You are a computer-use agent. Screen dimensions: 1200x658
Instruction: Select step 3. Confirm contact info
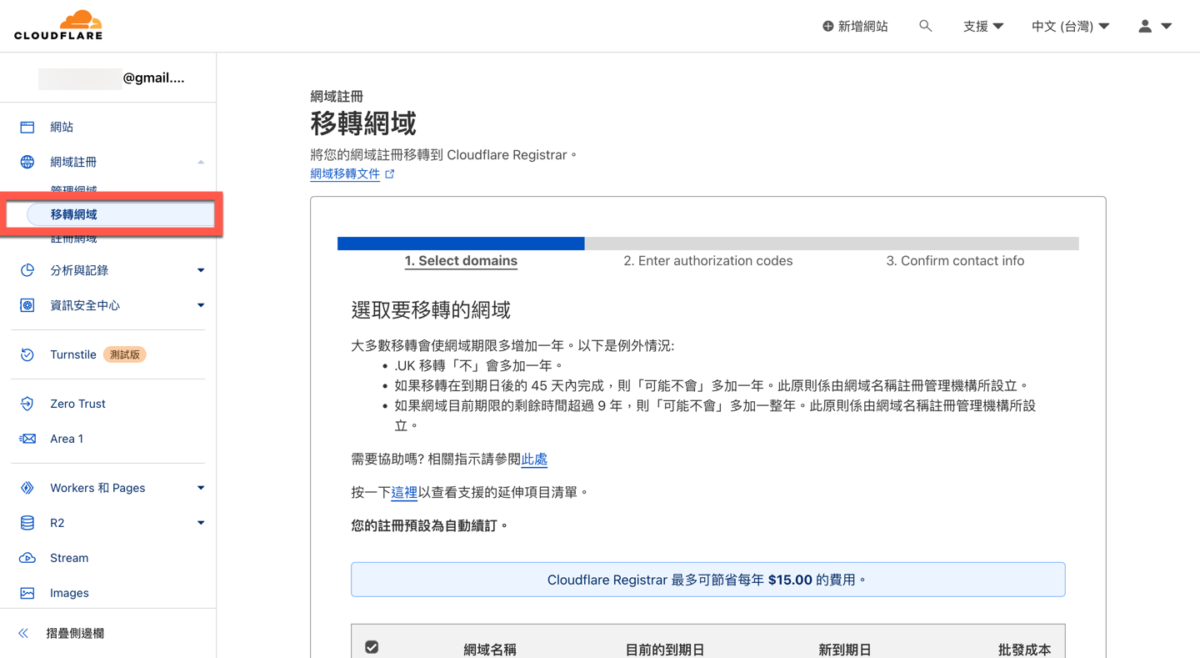(x=955, y=260)
